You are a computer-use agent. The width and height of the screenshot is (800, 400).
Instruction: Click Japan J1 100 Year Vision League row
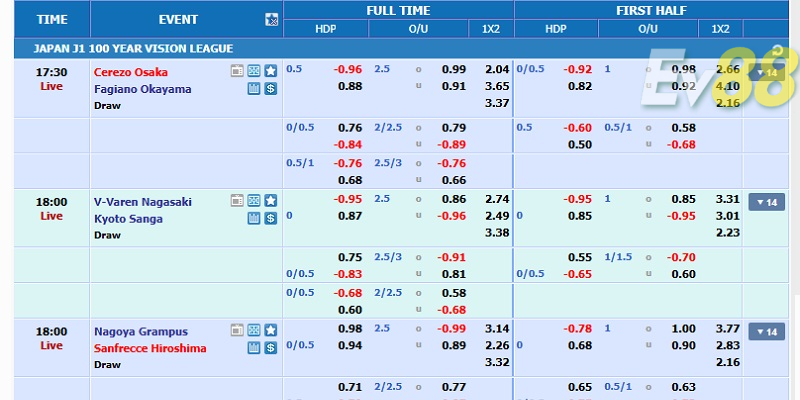[x=135, y=48]
